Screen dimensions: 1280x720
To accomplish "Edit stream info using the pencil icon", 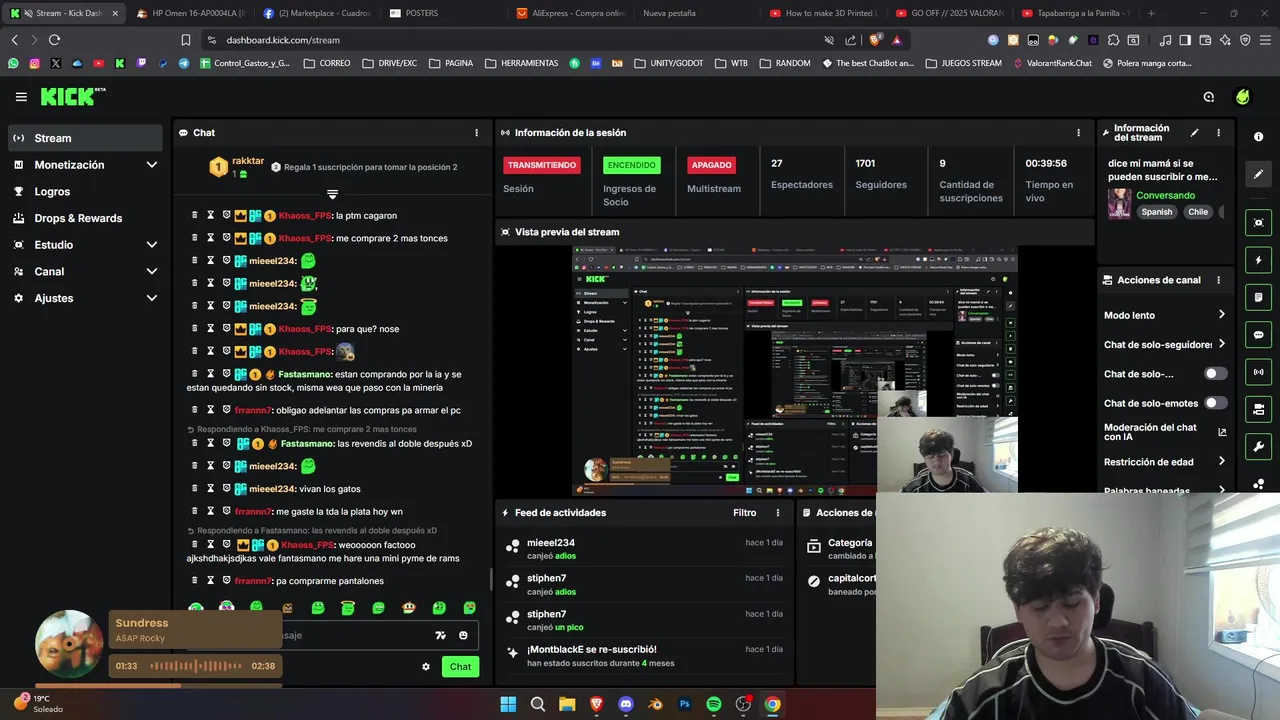I will click(1194, 132).
